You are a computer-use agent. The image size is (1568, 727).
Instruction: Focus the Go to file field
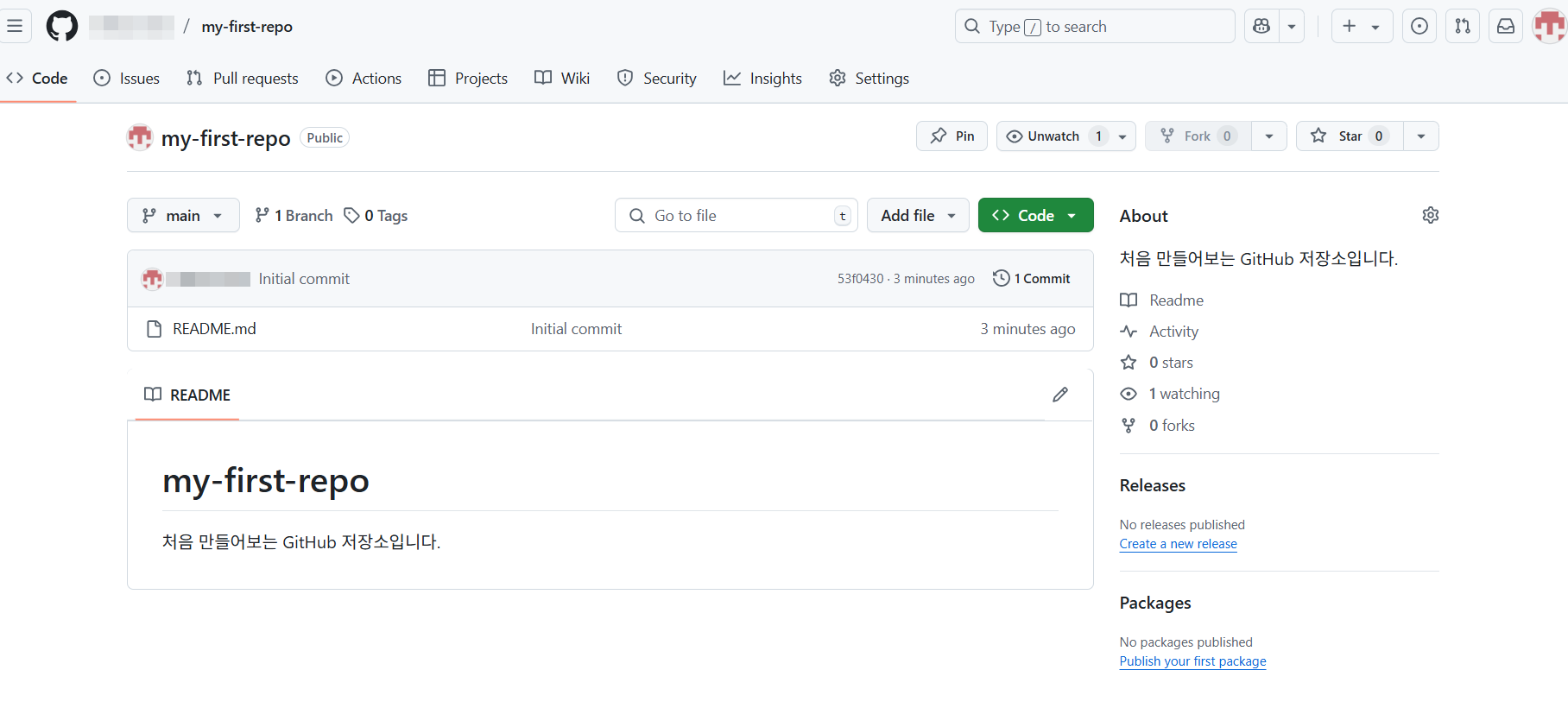pyautogui.click(x=737, y=215)
